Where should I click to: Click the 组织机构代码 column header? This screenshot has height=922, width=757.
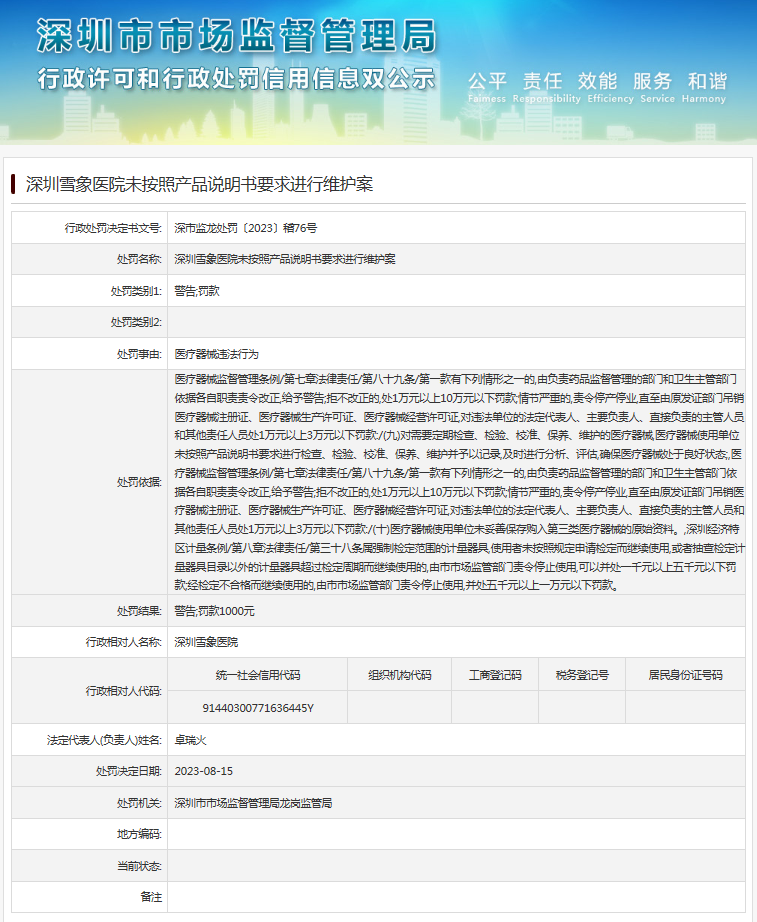click(x=399, y=675)
